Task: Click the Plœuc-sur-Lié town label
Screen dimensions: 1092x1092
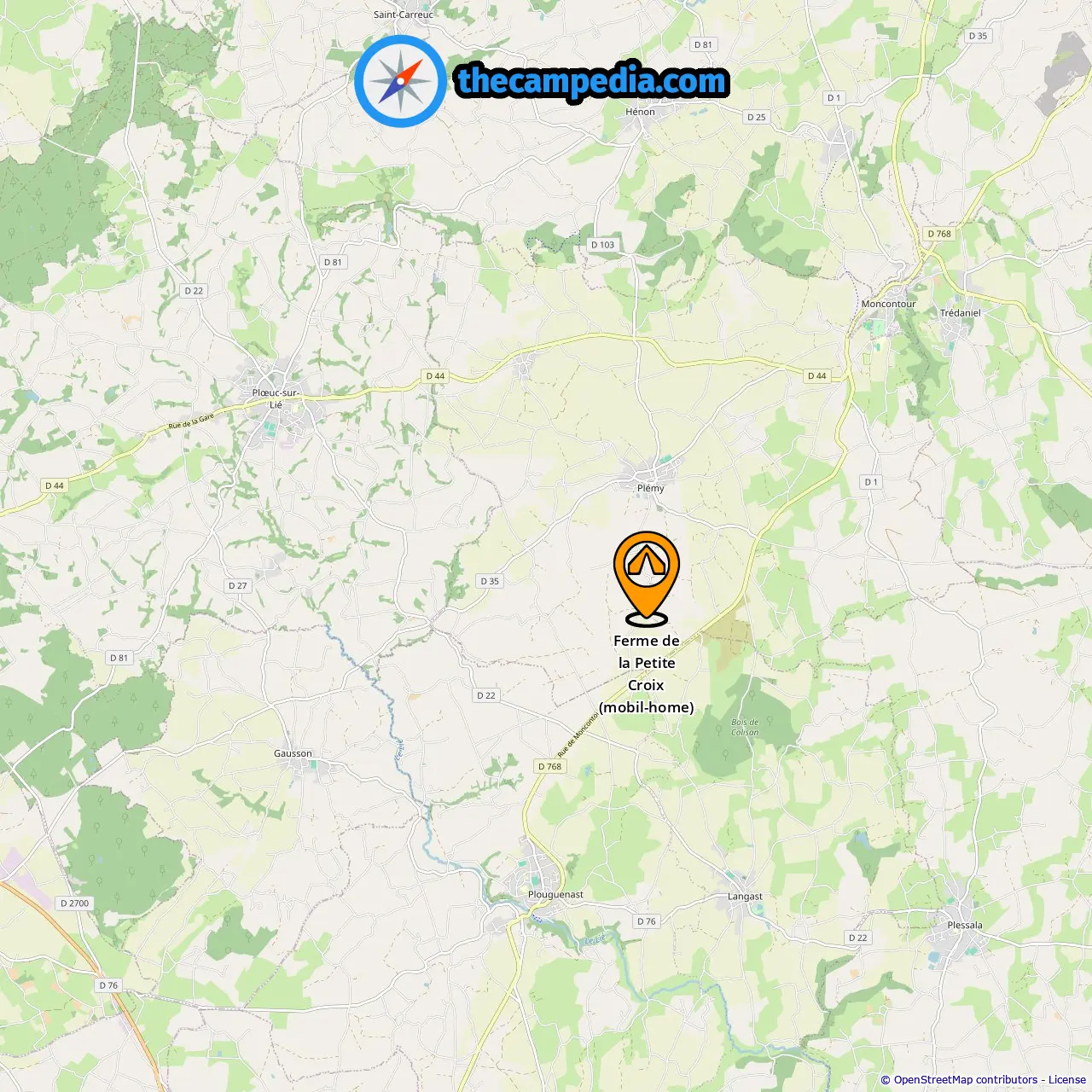Action: coord(276,398)
